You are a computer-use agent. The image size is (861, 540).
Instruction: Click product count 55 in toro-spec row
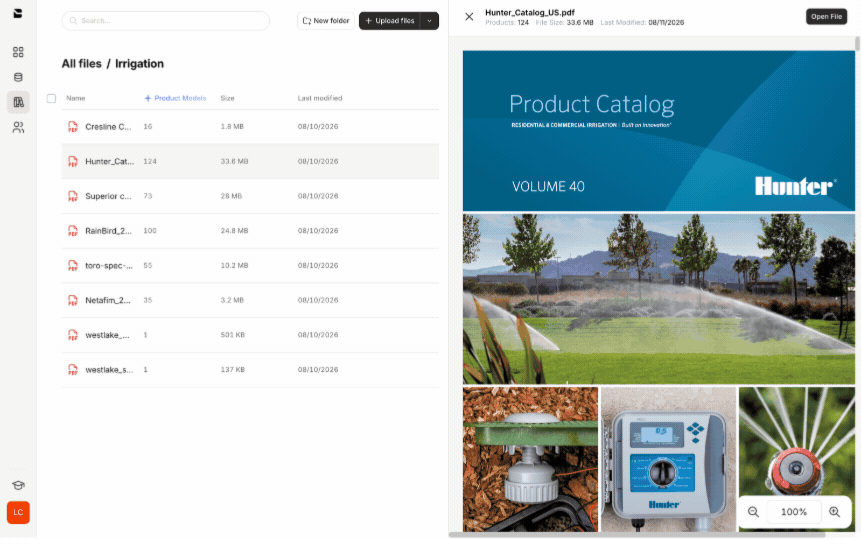[148, 265]
